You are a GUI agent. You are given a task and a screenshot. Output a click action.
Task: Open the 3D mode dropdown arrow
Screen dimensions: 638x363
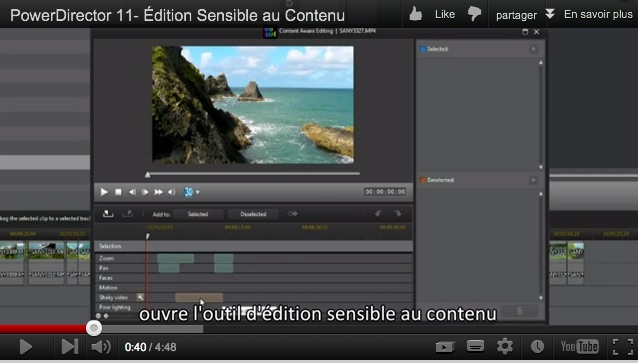(198, 192)
